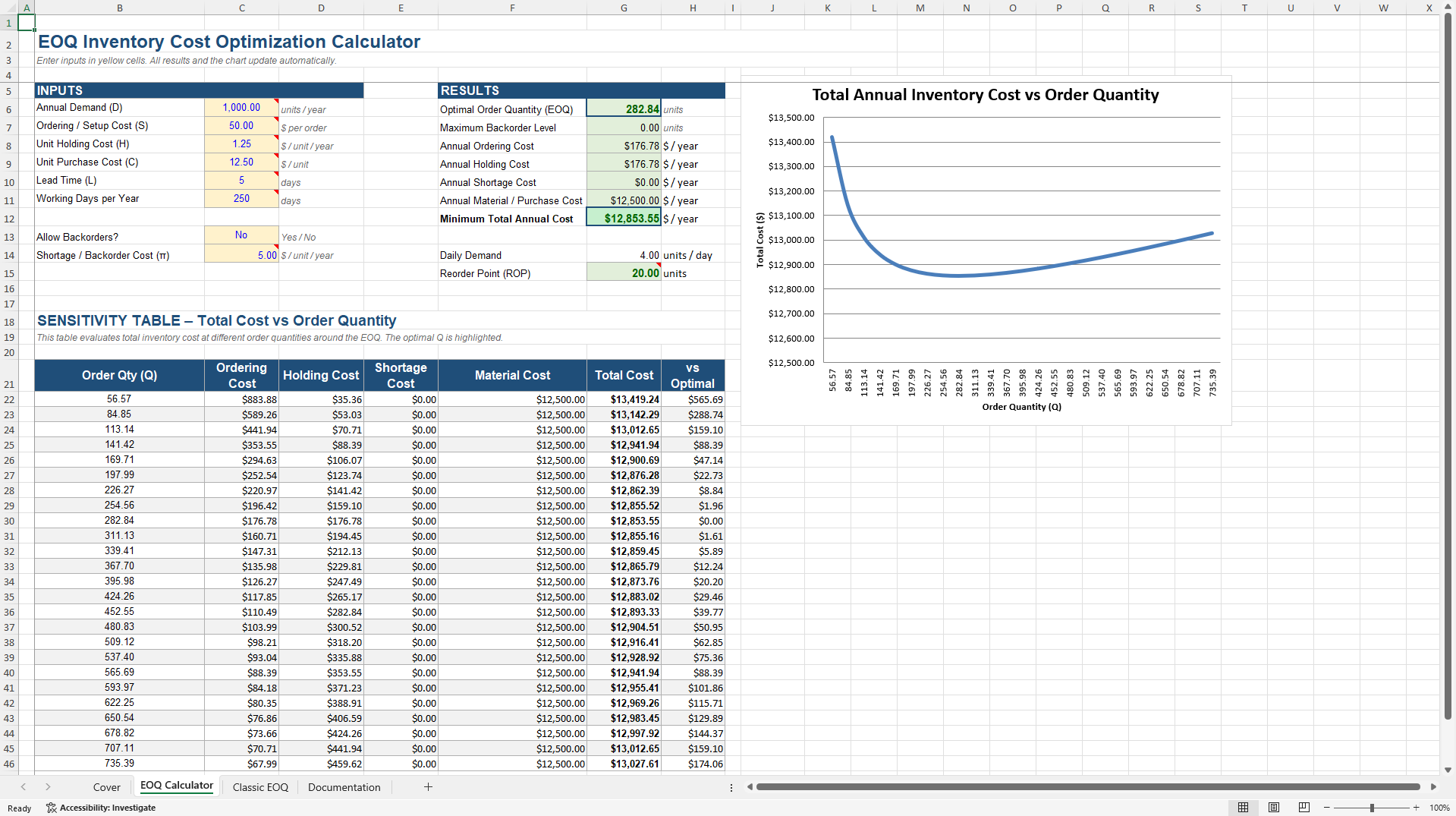Select the Total Cost cell $13,419.24

[624, 399]
